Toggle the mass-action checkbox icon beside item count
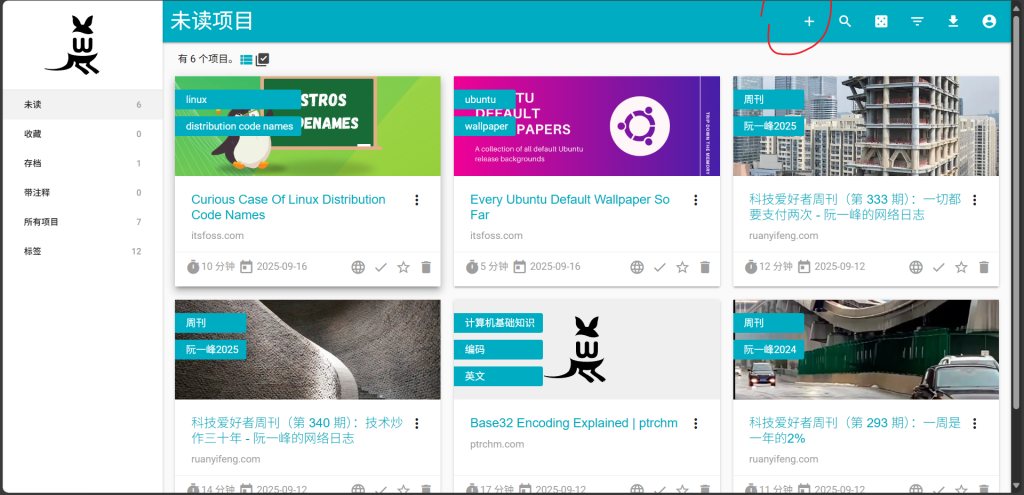Screen dimensions: 1024x495 (263, 59)
